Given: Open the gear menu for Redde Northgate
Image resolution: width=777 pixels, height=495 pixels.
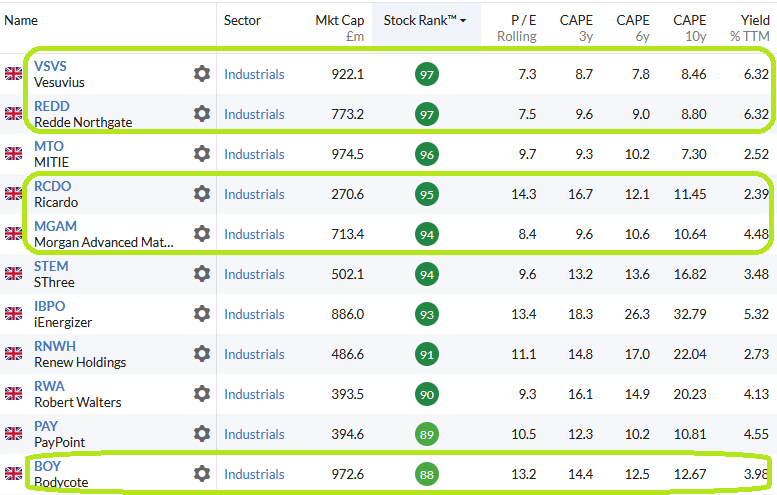Looking at the screenshot, I should [202, 114].
